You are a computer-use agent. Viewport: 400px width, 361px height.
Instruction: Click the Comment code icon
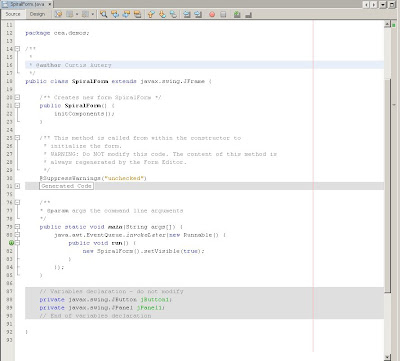237,14
